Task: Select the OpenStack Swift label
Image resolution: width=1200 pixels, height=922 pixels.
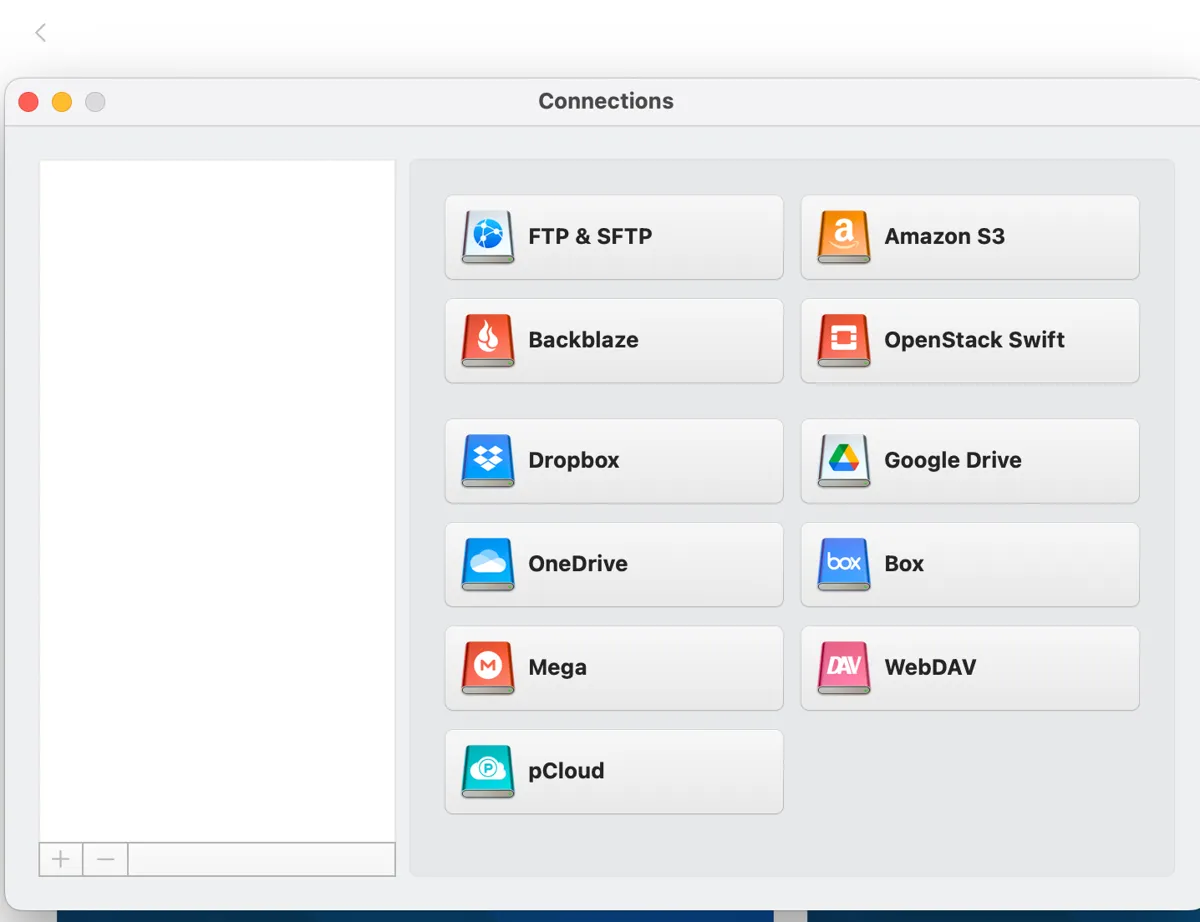Action: 975,340
